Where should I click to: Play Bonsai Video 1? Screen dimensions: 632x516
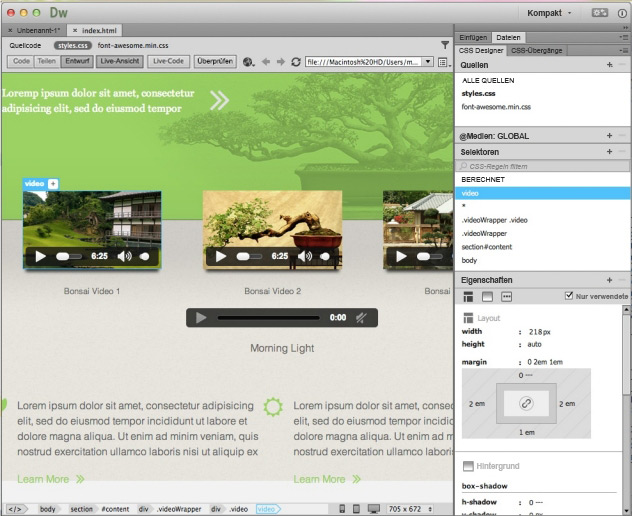pos(40,256)
